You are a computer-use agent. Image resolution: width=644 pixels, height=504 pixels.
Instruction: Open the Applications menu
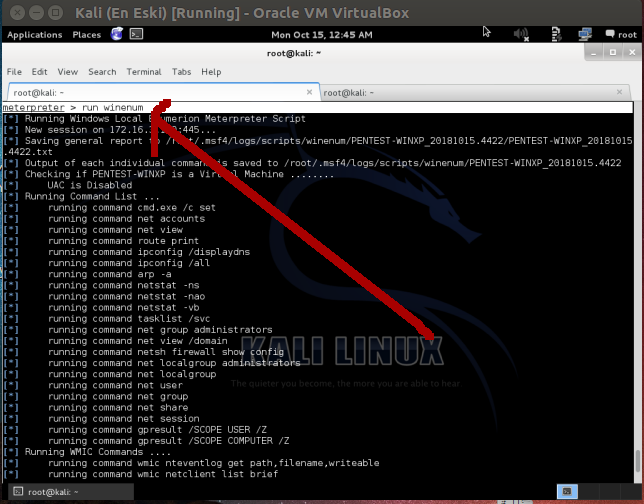(34, 35)
